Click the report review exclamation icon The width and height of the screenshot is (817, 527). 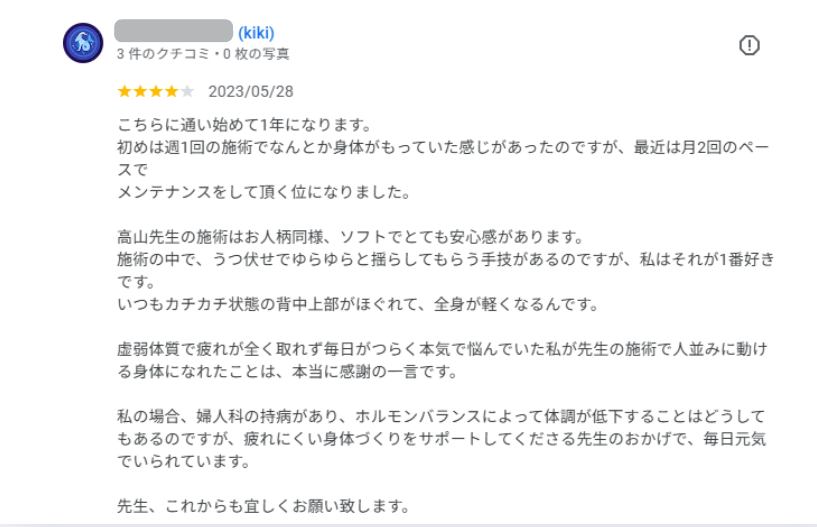pos(749,45)
